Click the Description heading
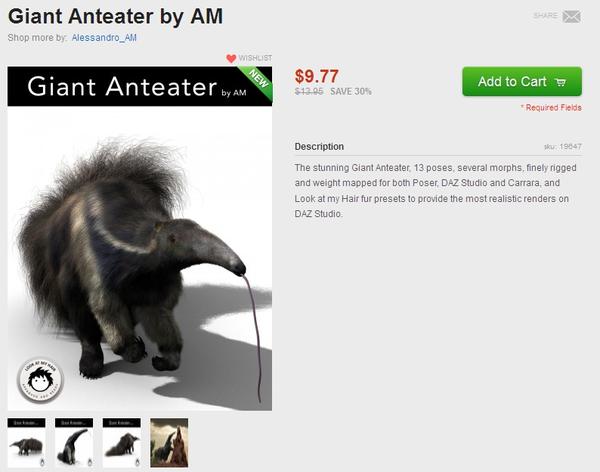The image size is (600, 472). pos(319,147)
